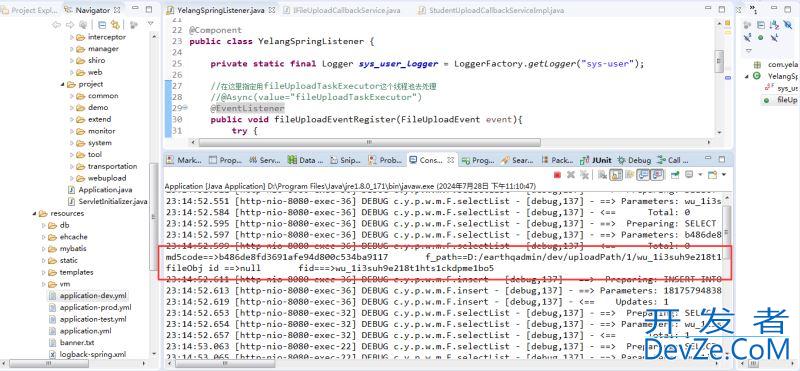800x371 pixels.
Task: Expand the interceptor folder in the Navigator
Action: [71, 37]
